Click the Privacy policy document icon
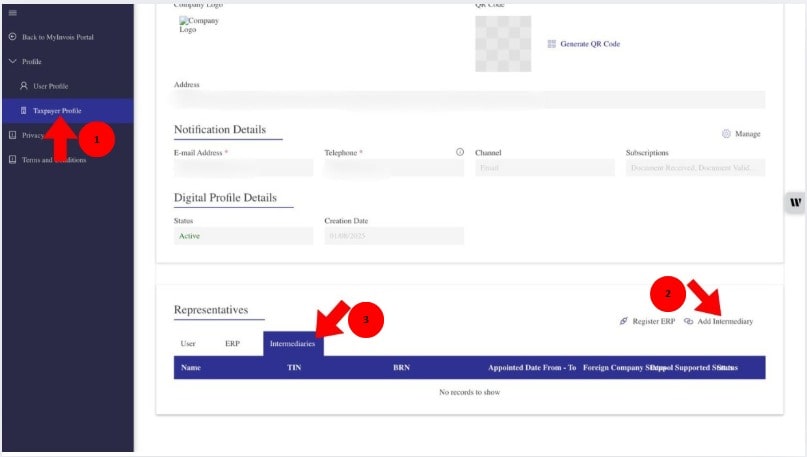The image size is (807, 457). (x=12, y=135)
